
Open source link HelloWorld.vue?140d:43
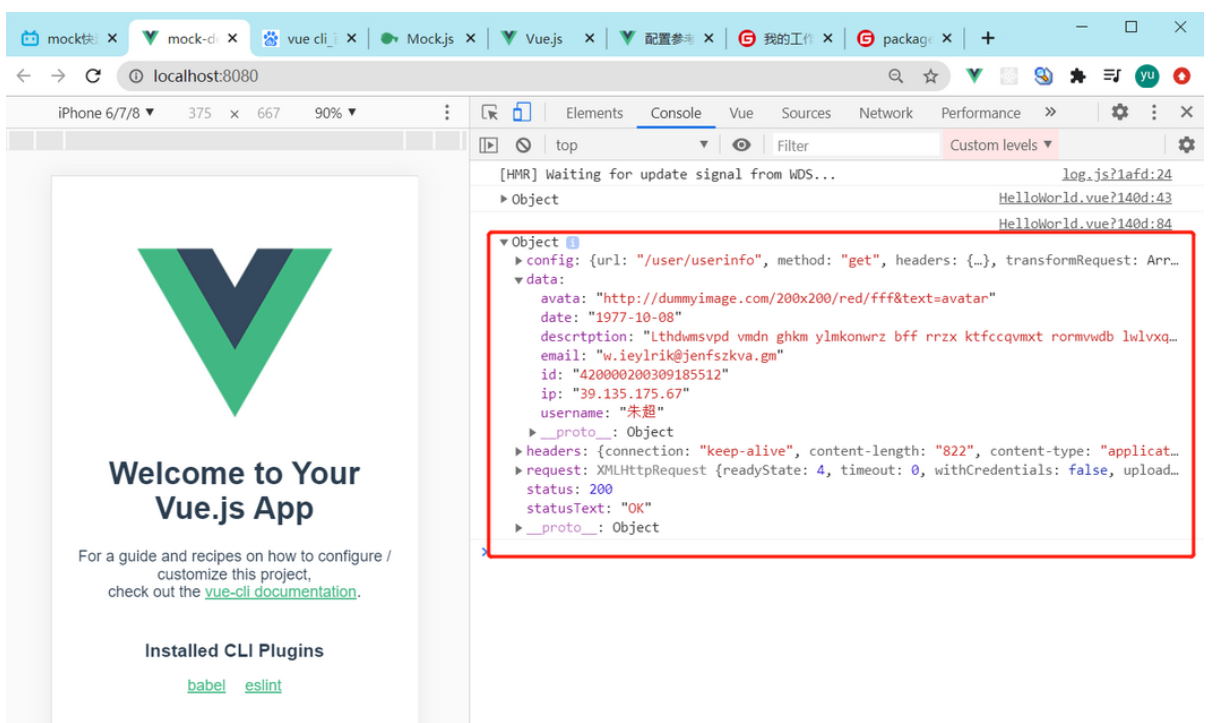pyautogui.click(x=1085, y=199)
